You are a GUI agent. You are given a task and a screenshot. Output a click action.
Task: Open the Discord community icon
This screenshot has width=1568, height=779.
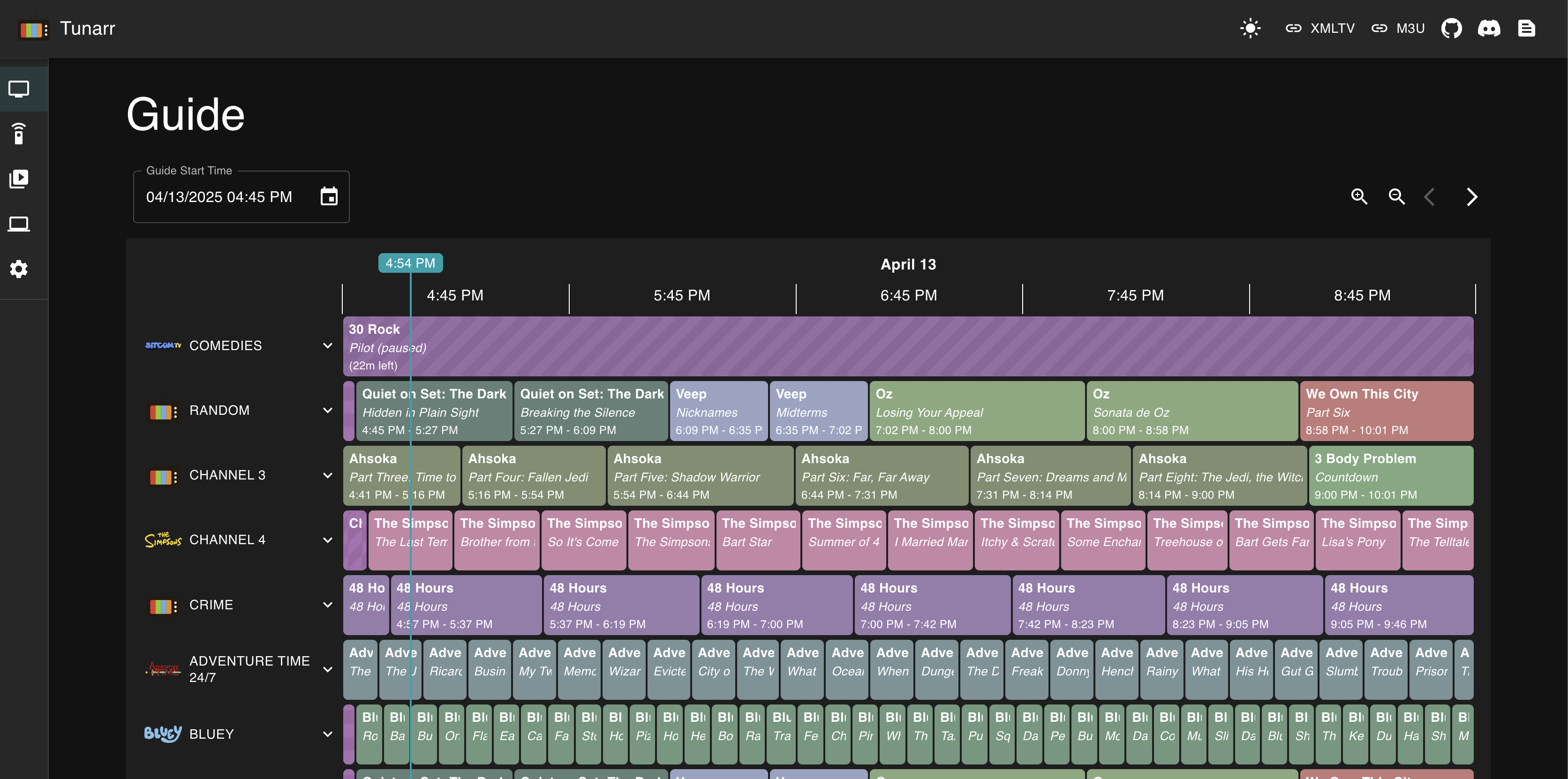point(1490,28)
